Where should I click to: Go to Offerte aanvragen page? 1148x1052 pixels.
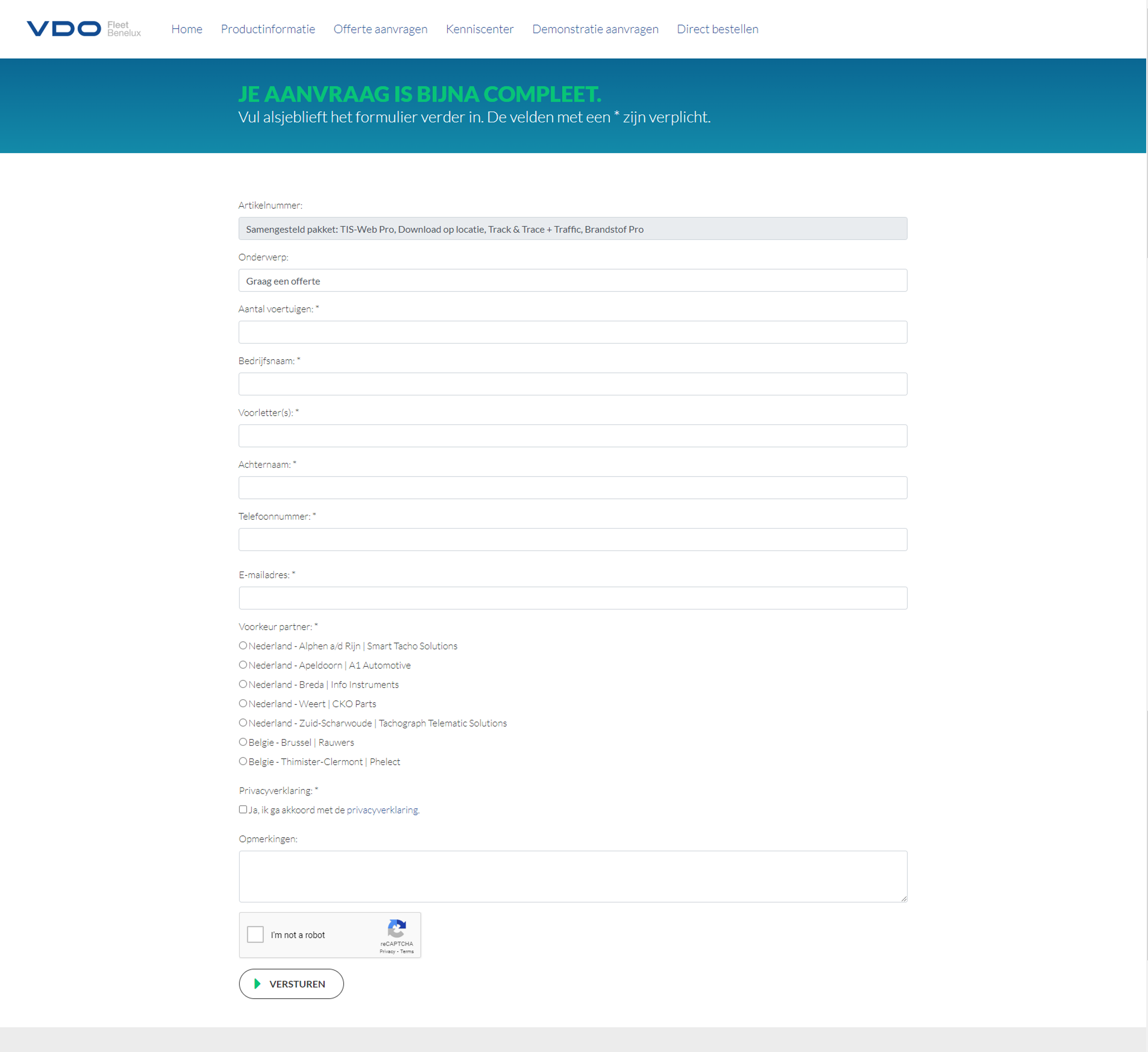pos(380,29)
